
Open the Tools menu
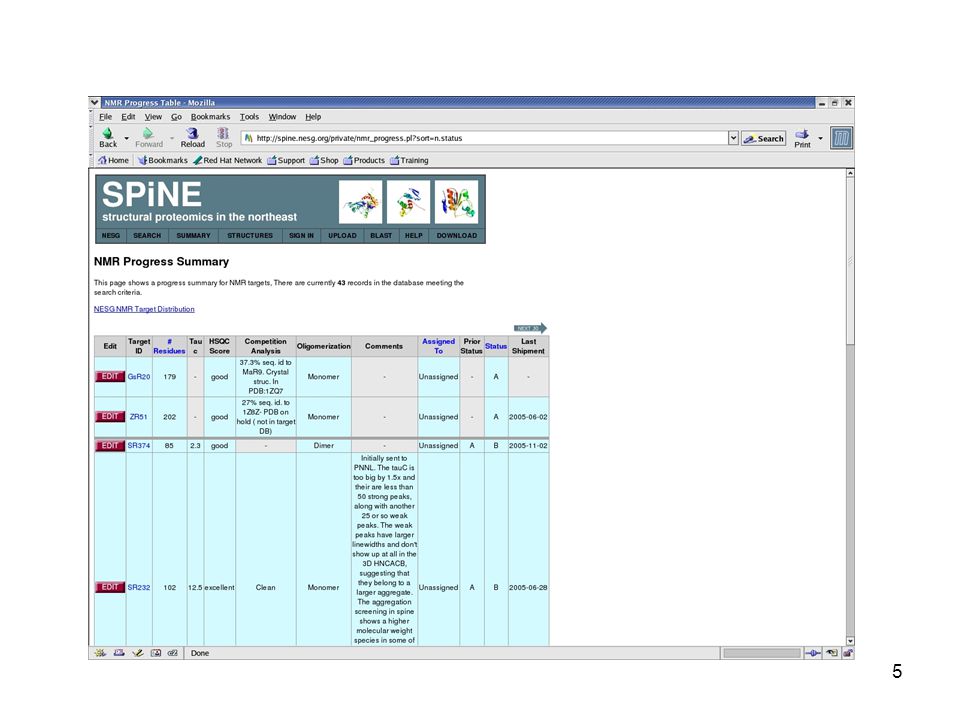pos(249,117)
